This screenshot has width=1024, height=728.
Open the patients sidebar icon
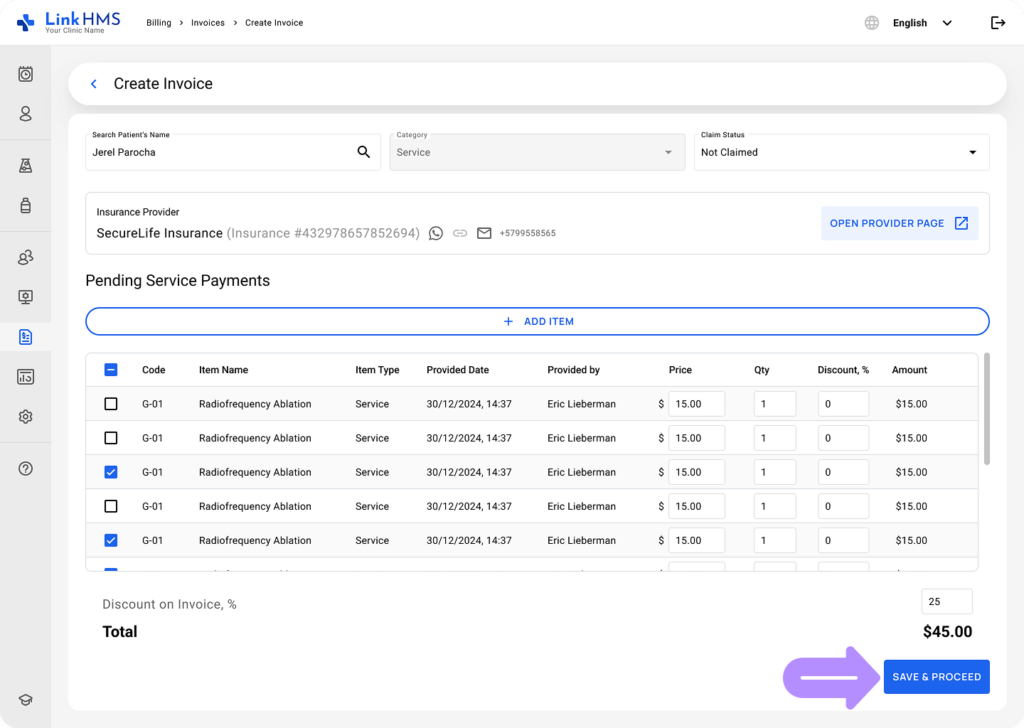coord(25,114)
